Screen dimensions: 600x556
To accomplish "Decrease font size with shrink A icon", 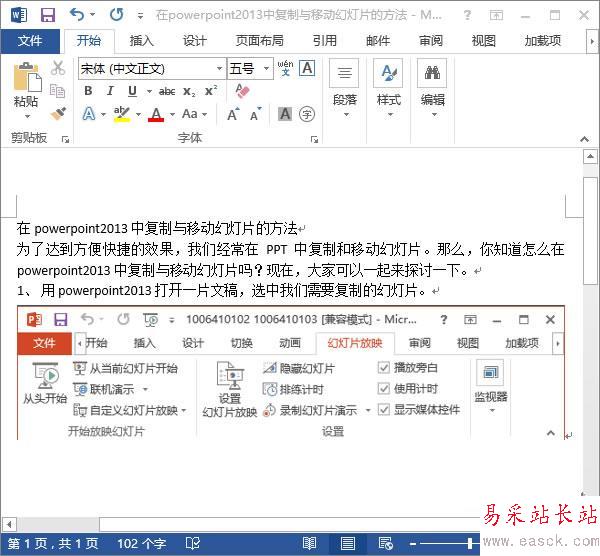I will [x=256, y=114].
